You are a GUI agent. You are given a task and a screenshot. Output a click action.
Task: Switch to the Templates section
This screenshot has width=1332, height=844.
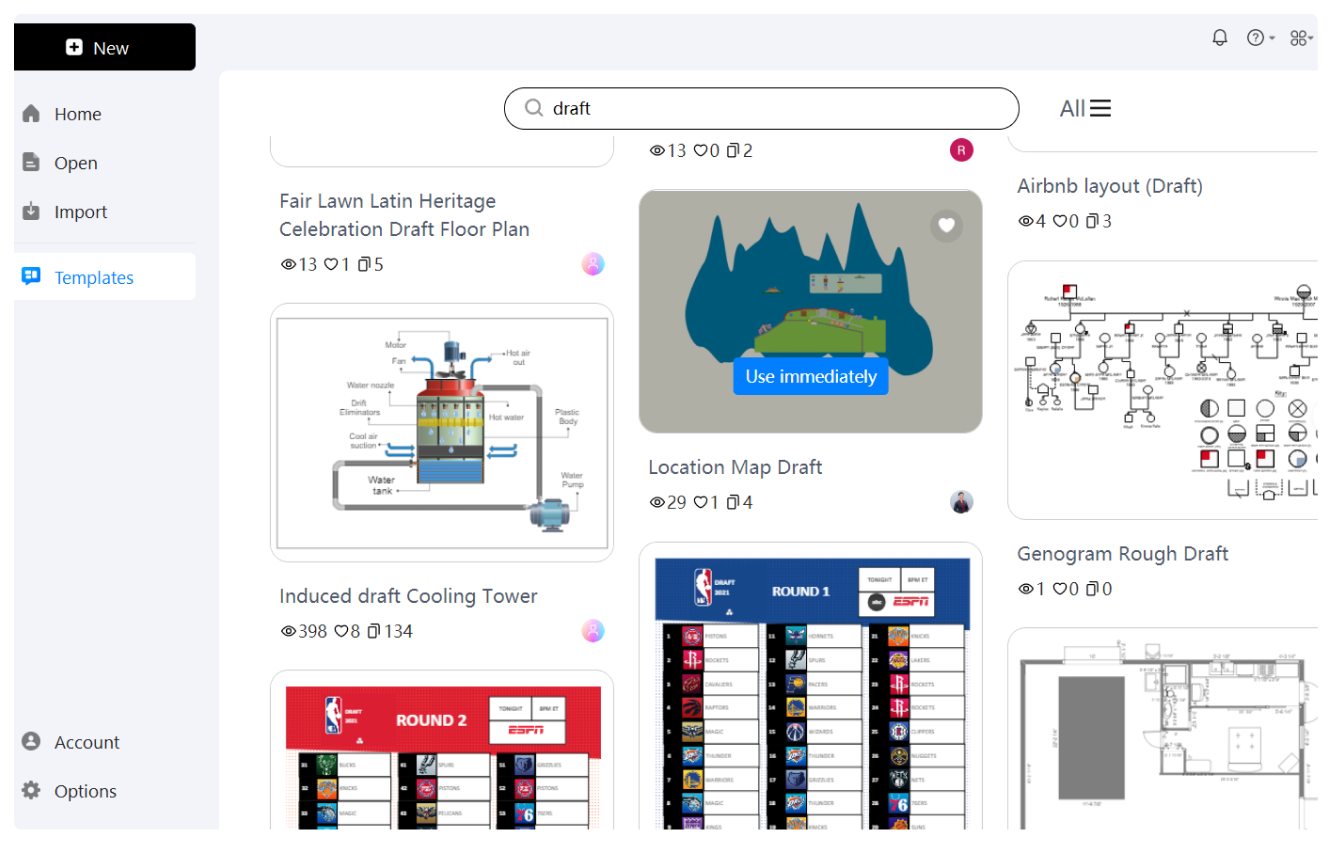(x=105, y=277)
